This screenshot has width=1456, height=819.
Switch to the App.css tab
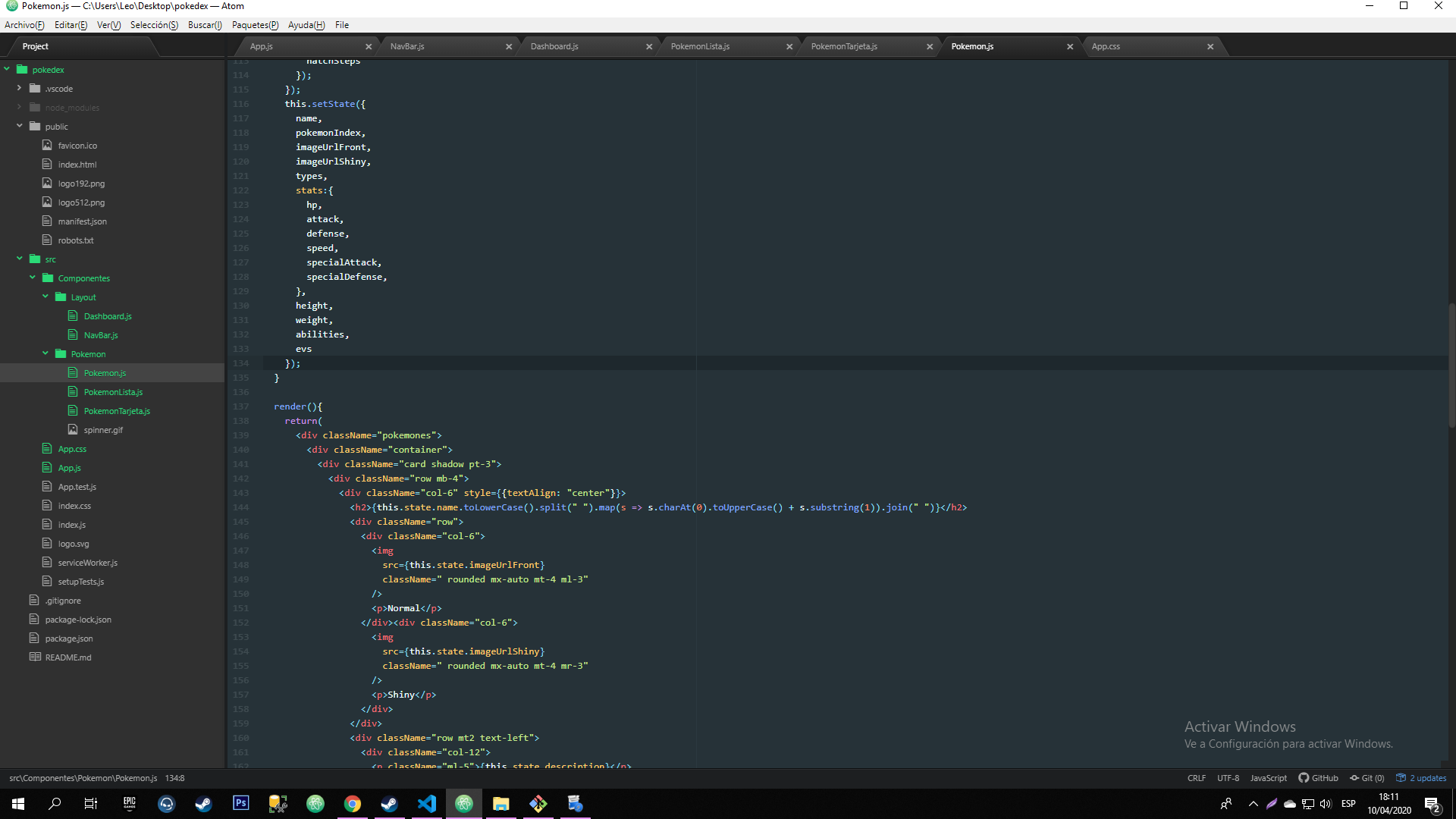coord(1106,46)
